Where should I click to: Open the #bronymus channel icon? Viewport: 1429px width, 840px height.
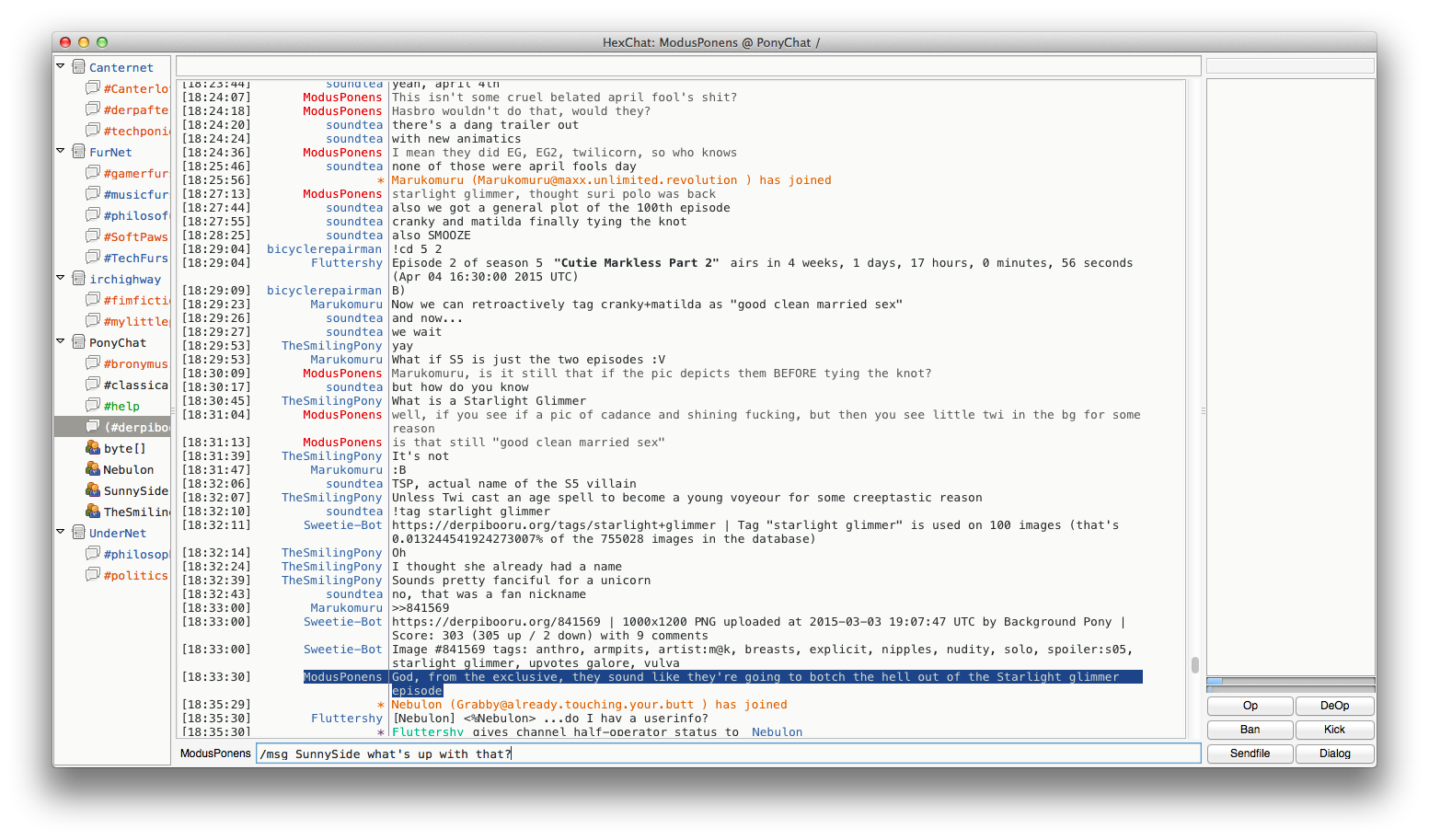(x=93, y=362)
